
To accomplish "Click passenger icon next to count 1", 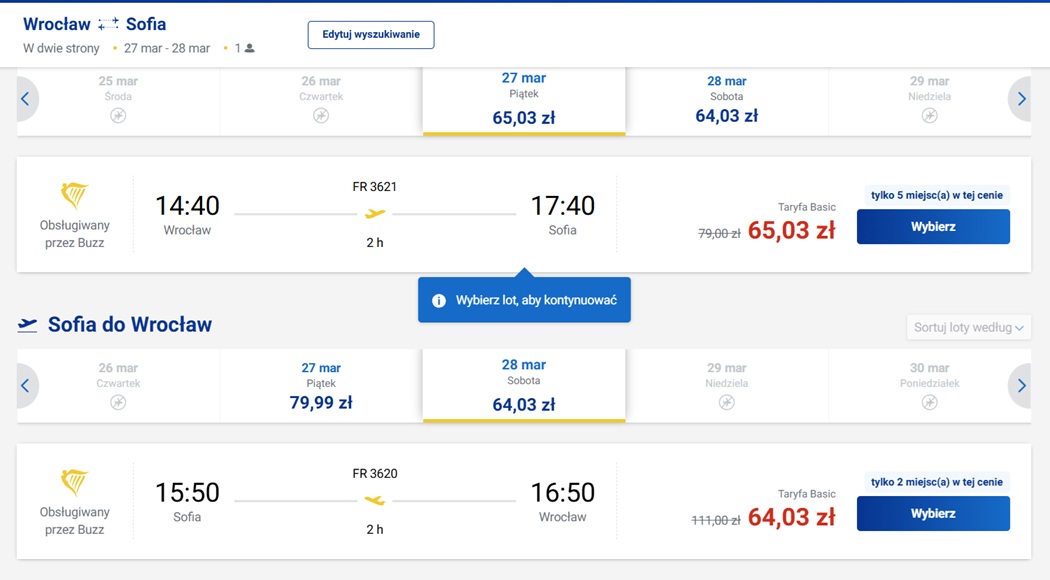I will 250,48.
